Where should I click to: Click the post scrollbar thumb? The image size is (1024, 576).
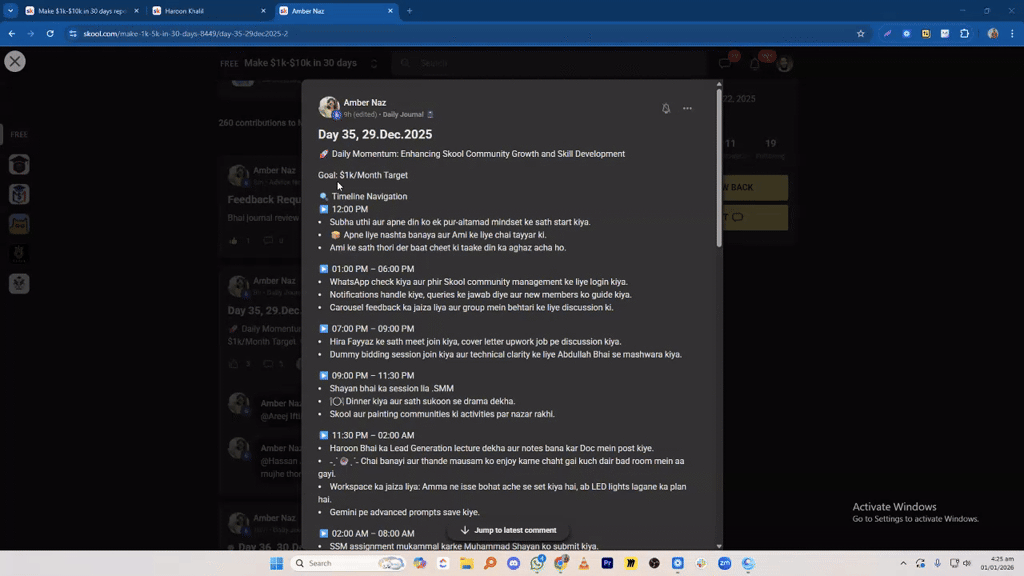tap(719, 168)
